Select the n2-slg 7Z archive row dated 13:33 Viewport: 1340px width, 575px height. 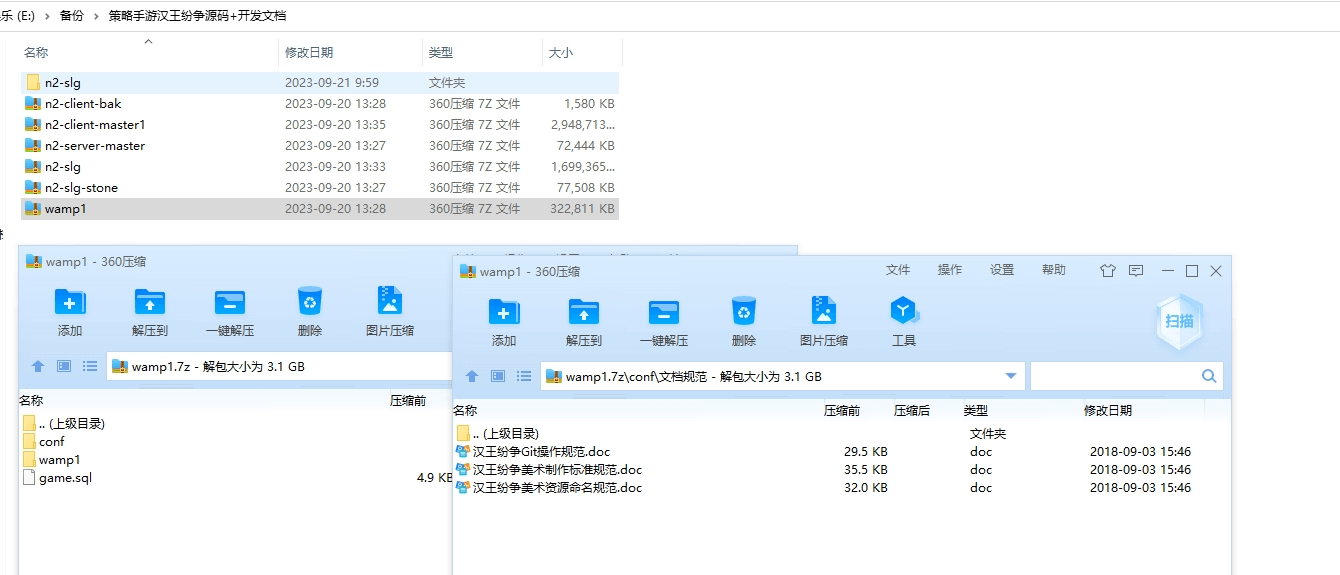(319, 166)
